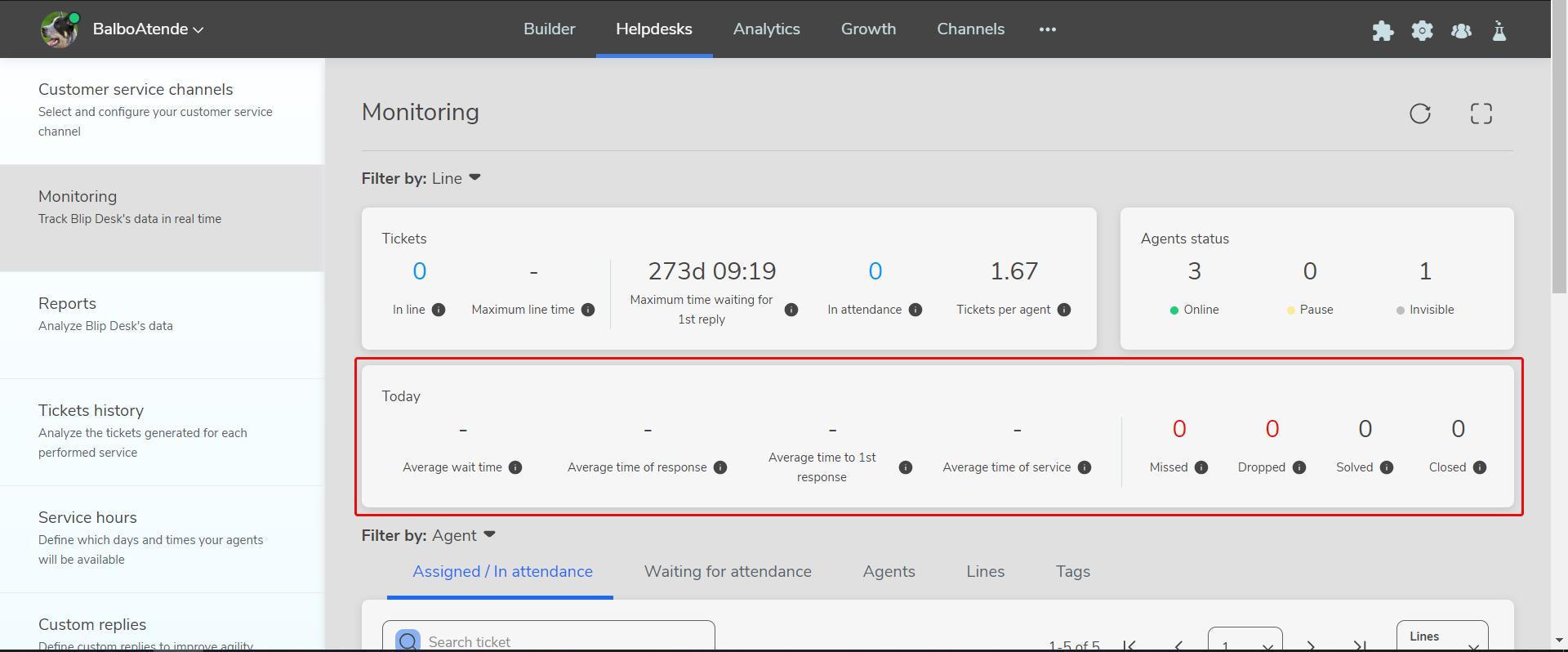1568x652 pixels.
Task: Show info for Solved tickets
Action: [1387, 467]
